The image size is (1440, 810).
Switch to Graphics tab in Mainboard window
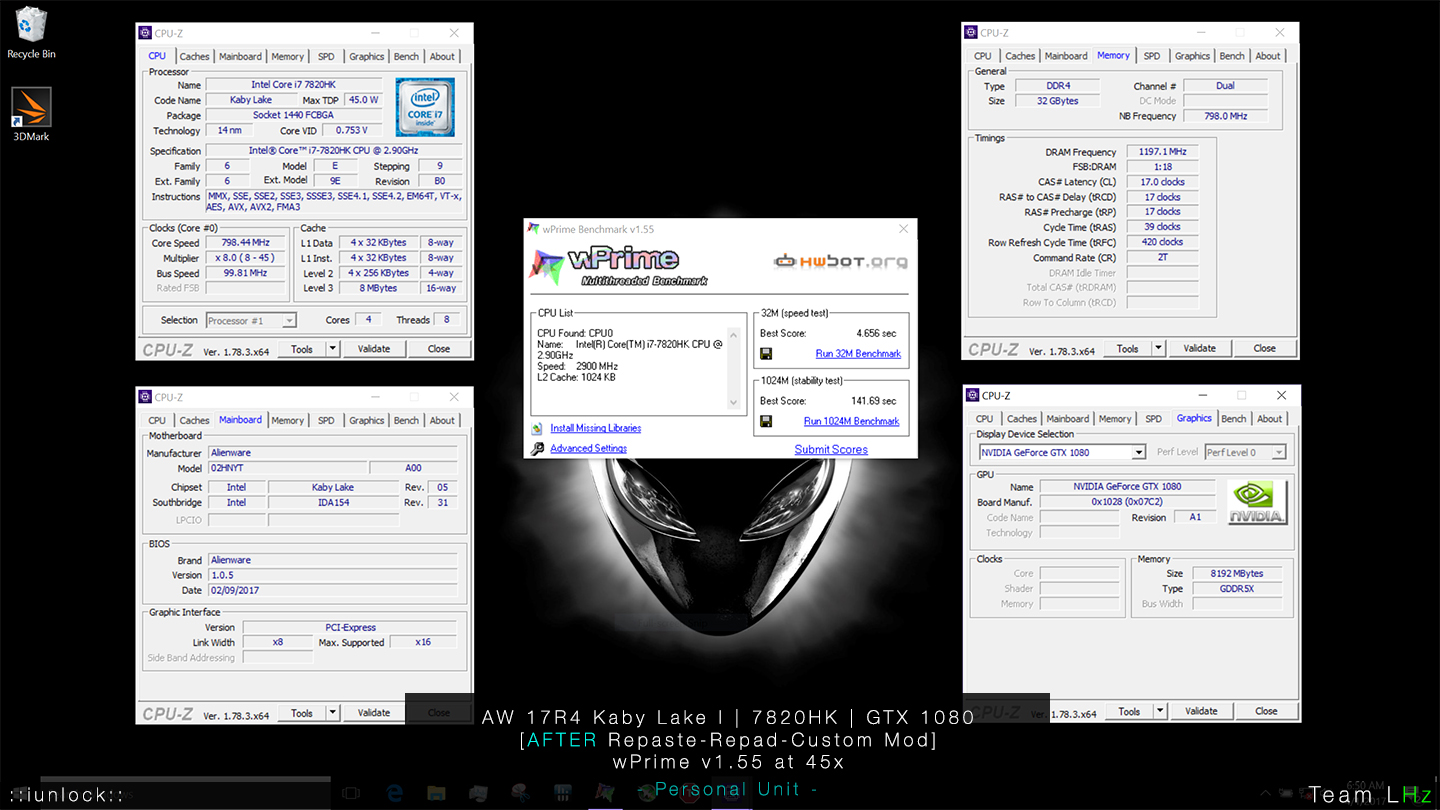(x=367, y=420)
